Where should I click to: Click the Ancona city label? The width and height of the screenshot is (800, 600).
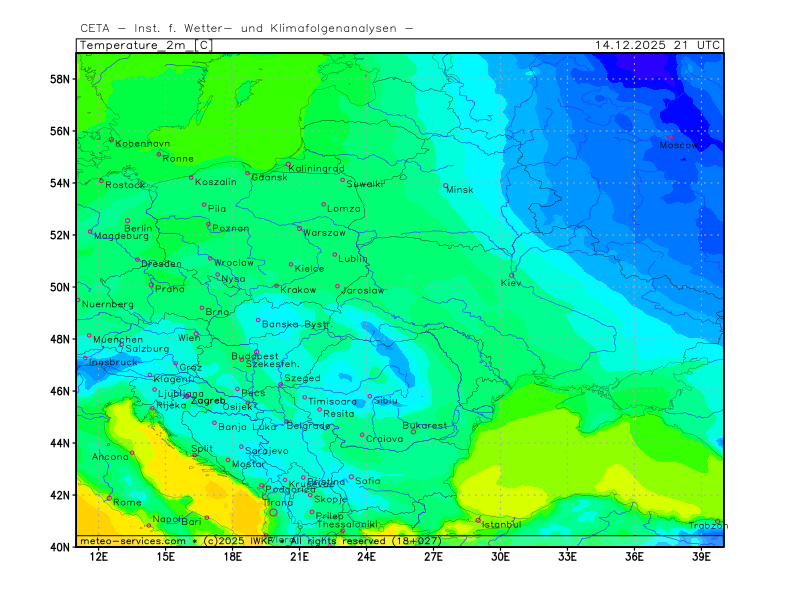click(x=110, y=457)
